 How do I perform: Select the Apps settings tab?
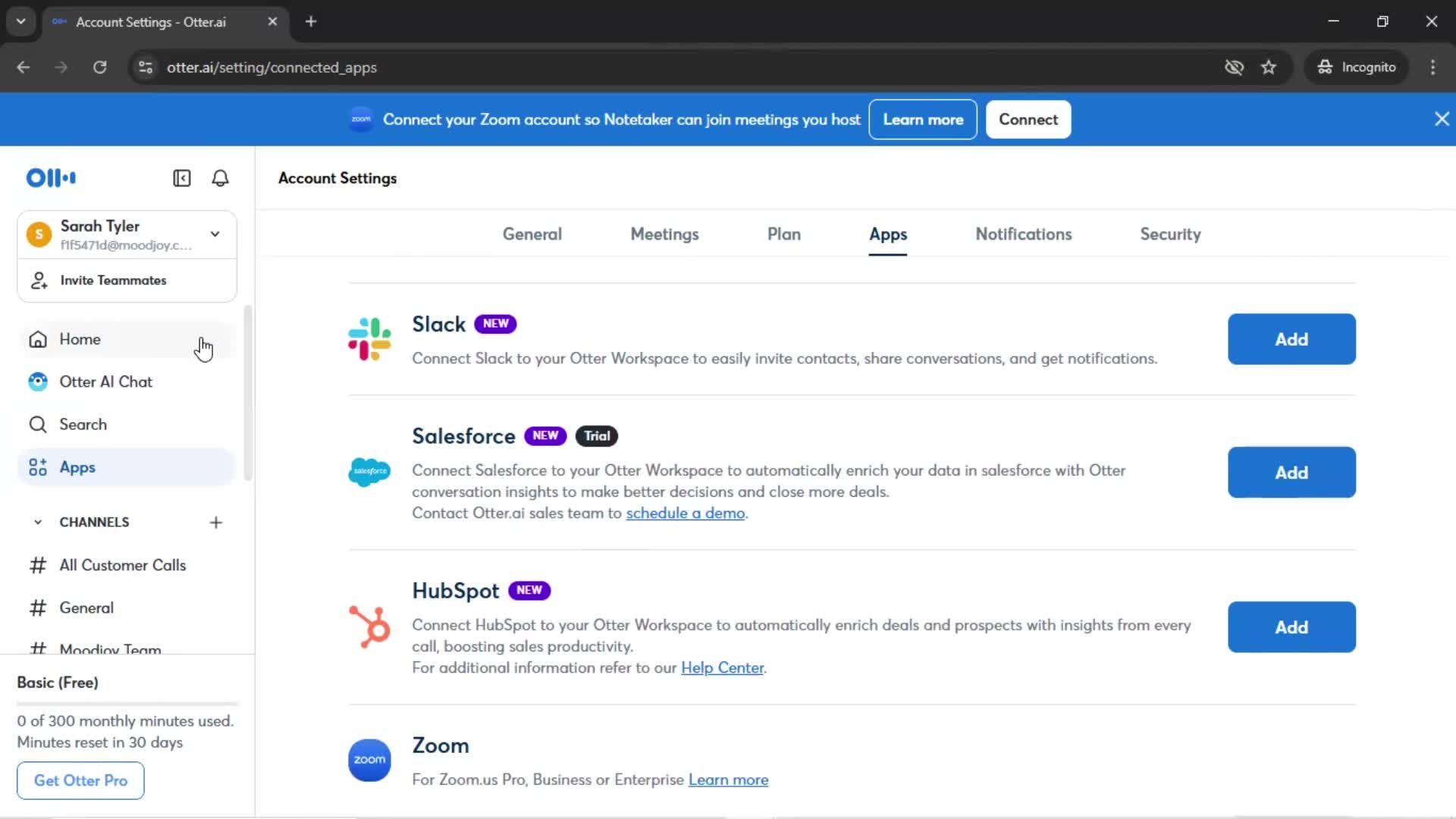pos(888,234)
